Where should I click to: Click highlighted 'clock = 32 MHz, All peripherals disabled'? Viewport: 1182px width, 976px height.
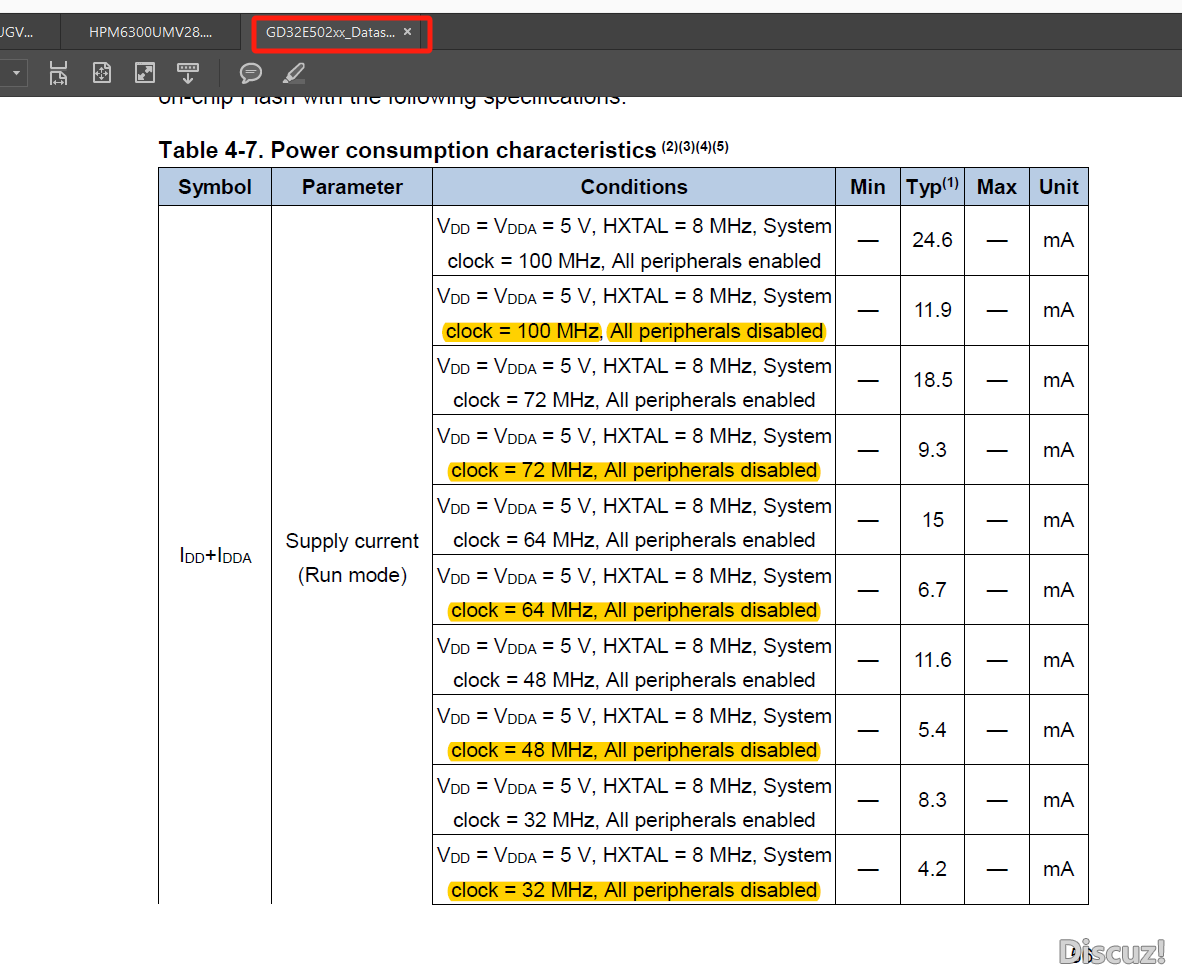tap(634, 890)
